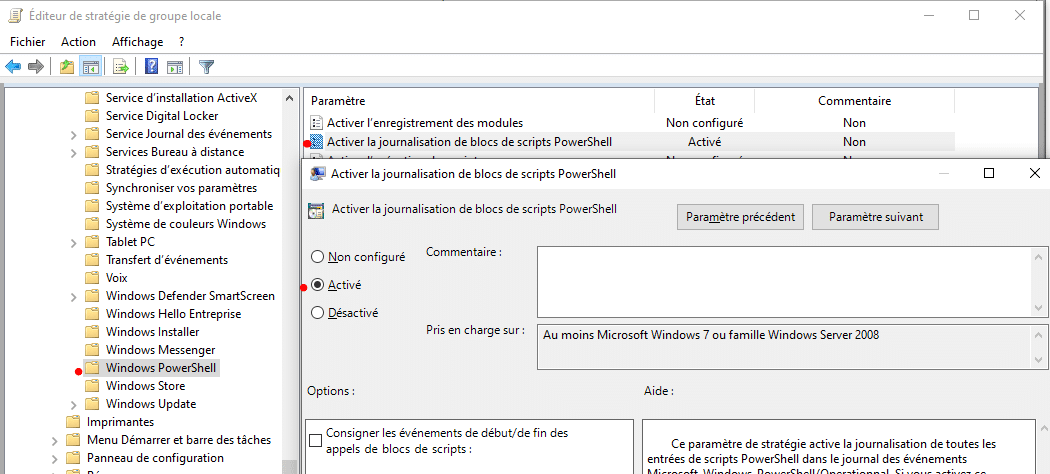This screenshot has width=1050, height=474.
Task: Expand the Service Journal des événements node
Action: 74,134
